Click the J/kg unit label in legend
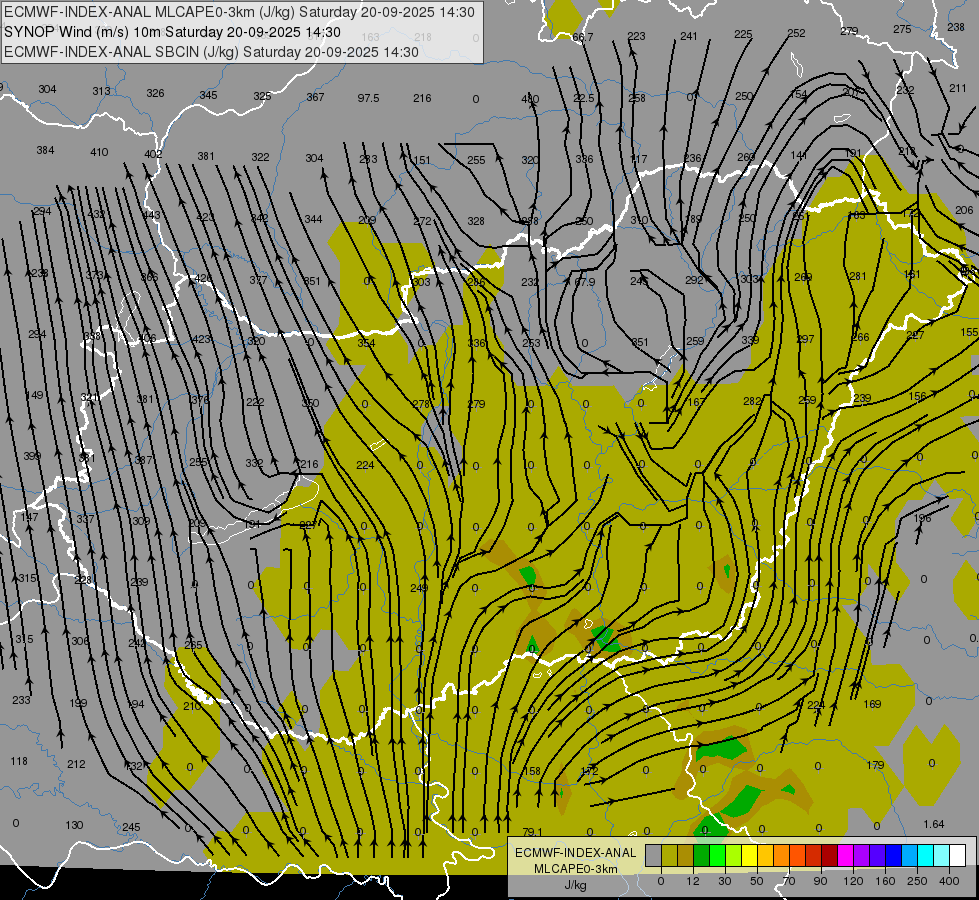 576,885
